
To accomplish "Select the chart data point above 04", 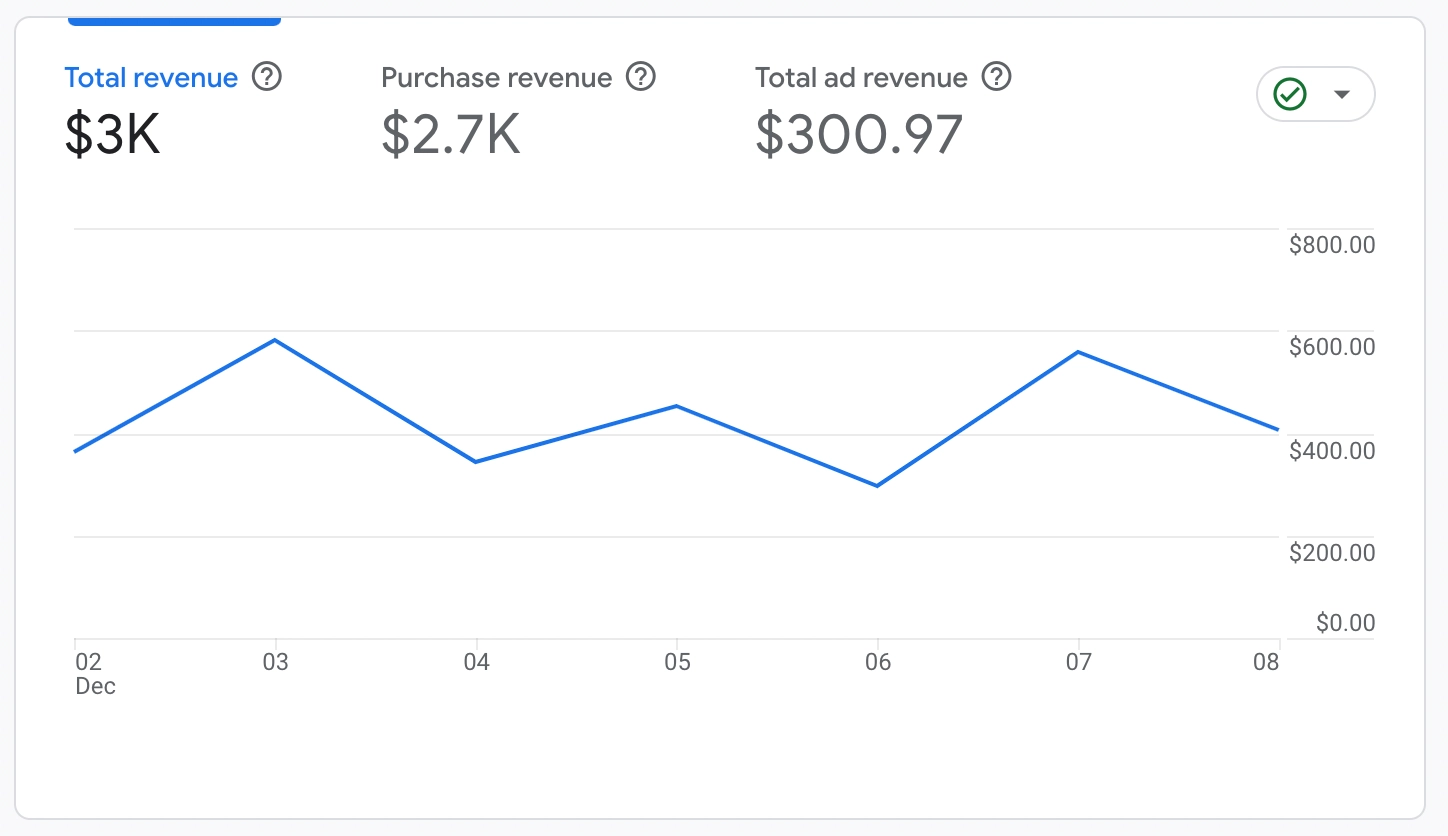I will point(476,462).
